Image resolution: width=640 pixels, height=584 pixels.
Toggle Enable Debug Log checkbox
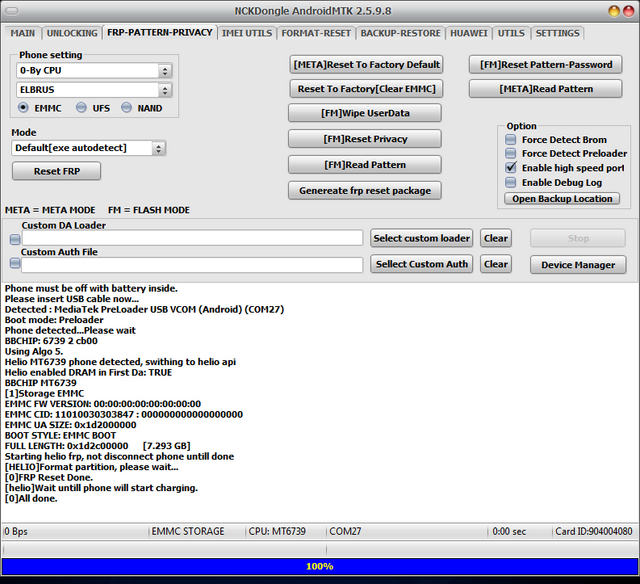point(511,182)
